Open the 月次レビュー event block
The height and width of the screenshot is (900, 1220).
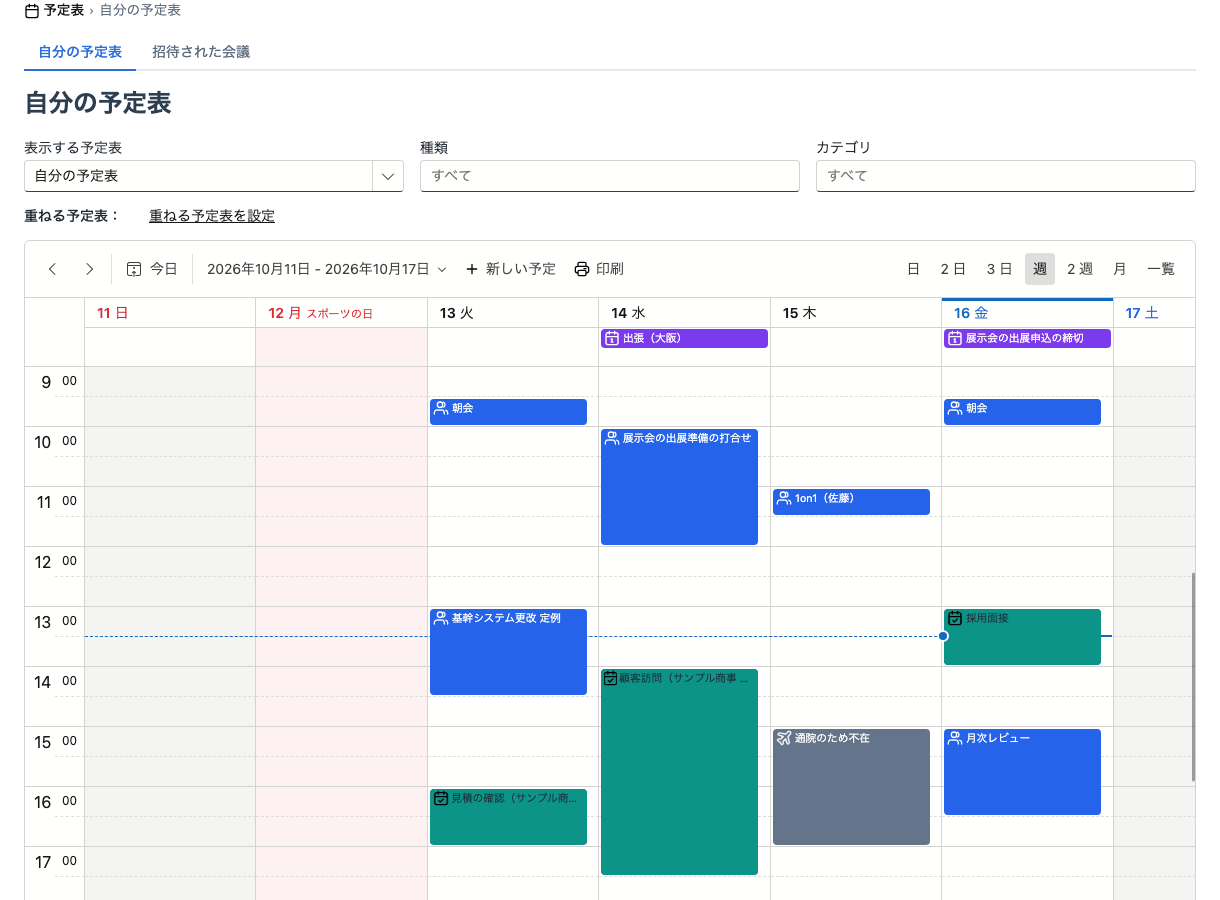point(1022,772)
